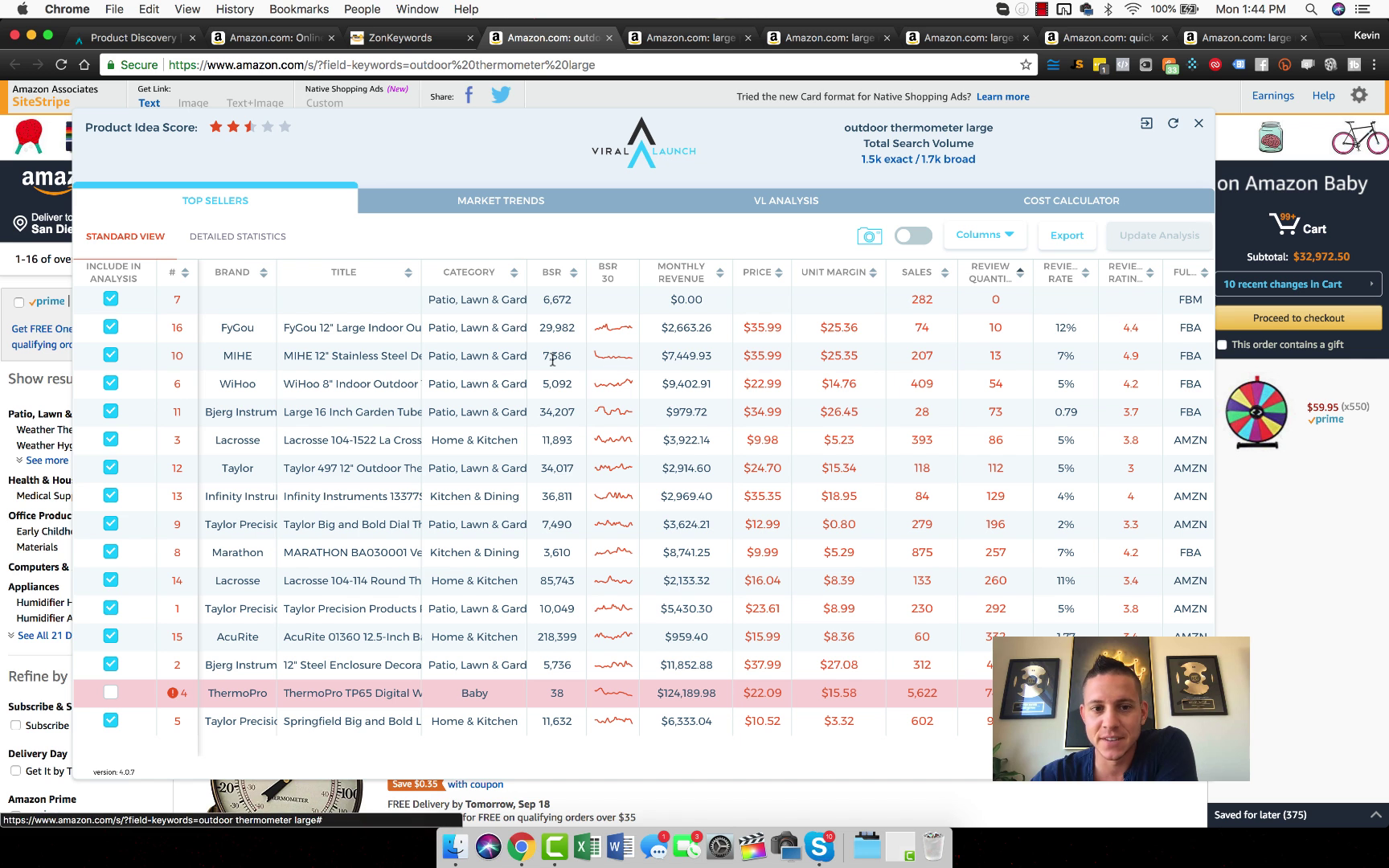Open the Earnings link in SiteStripe
Image resolution: width=1389 pixels, height=868 pixels.
[1273, 96]
